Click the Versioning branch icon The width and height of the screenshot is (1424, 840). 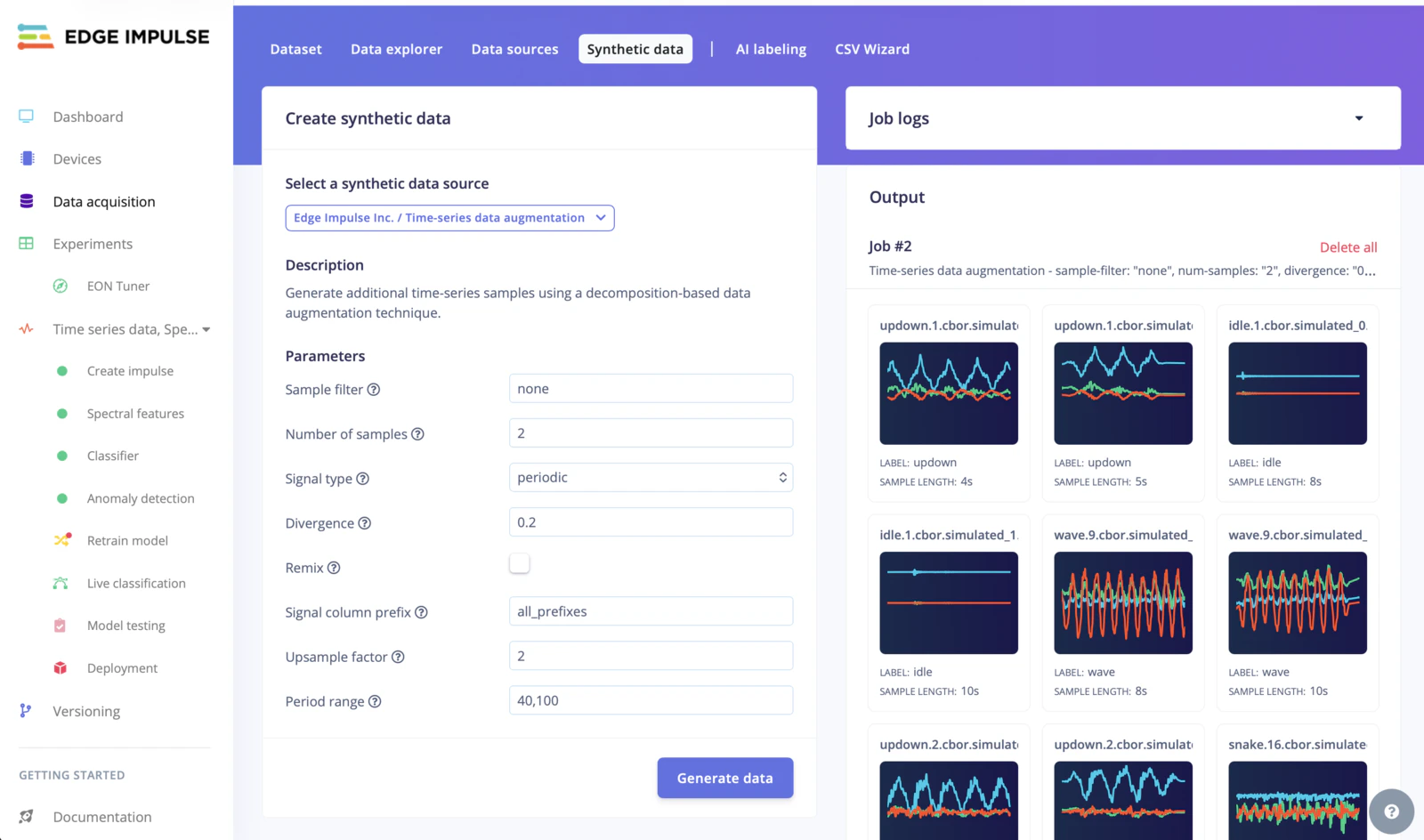click(x=26, y=710)
